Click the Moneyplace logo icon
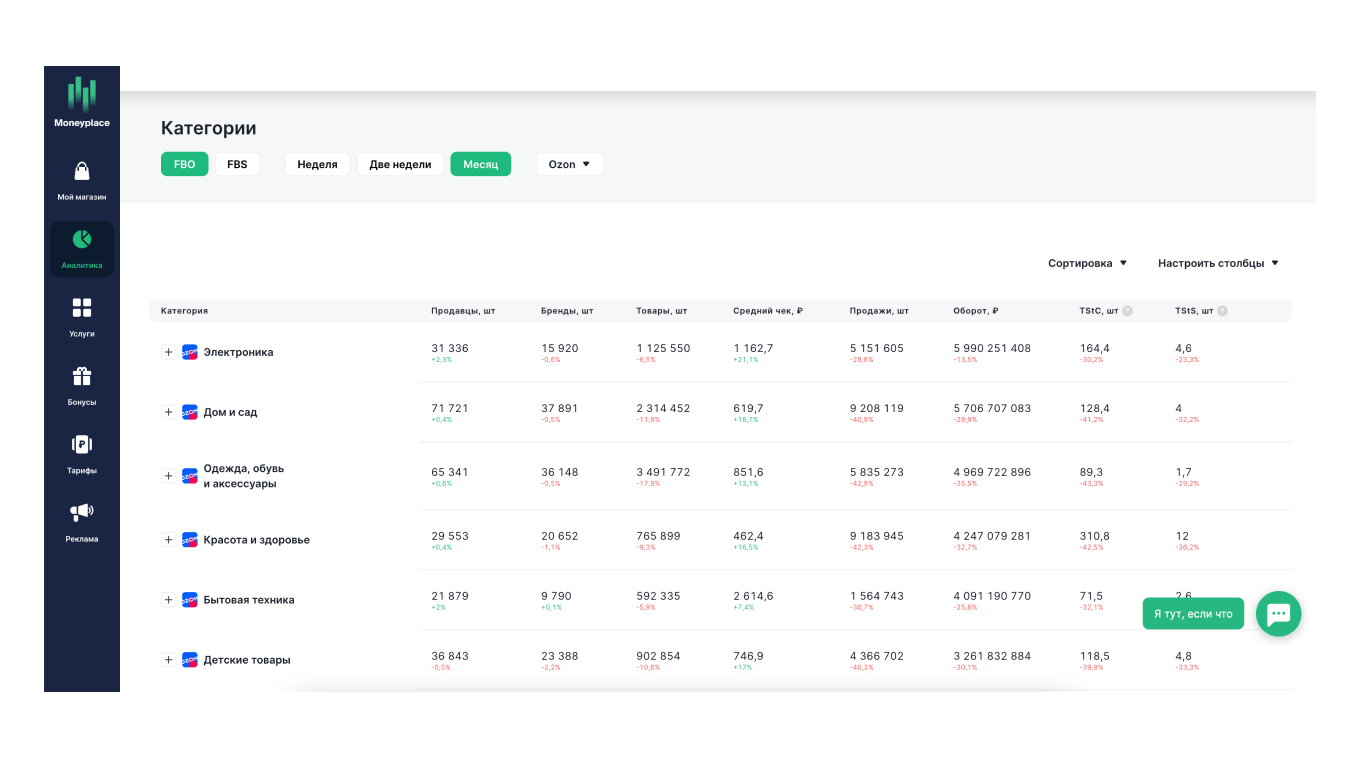Image resolution: width=1360 pixels, height=759 pixels. coord(82,94)
